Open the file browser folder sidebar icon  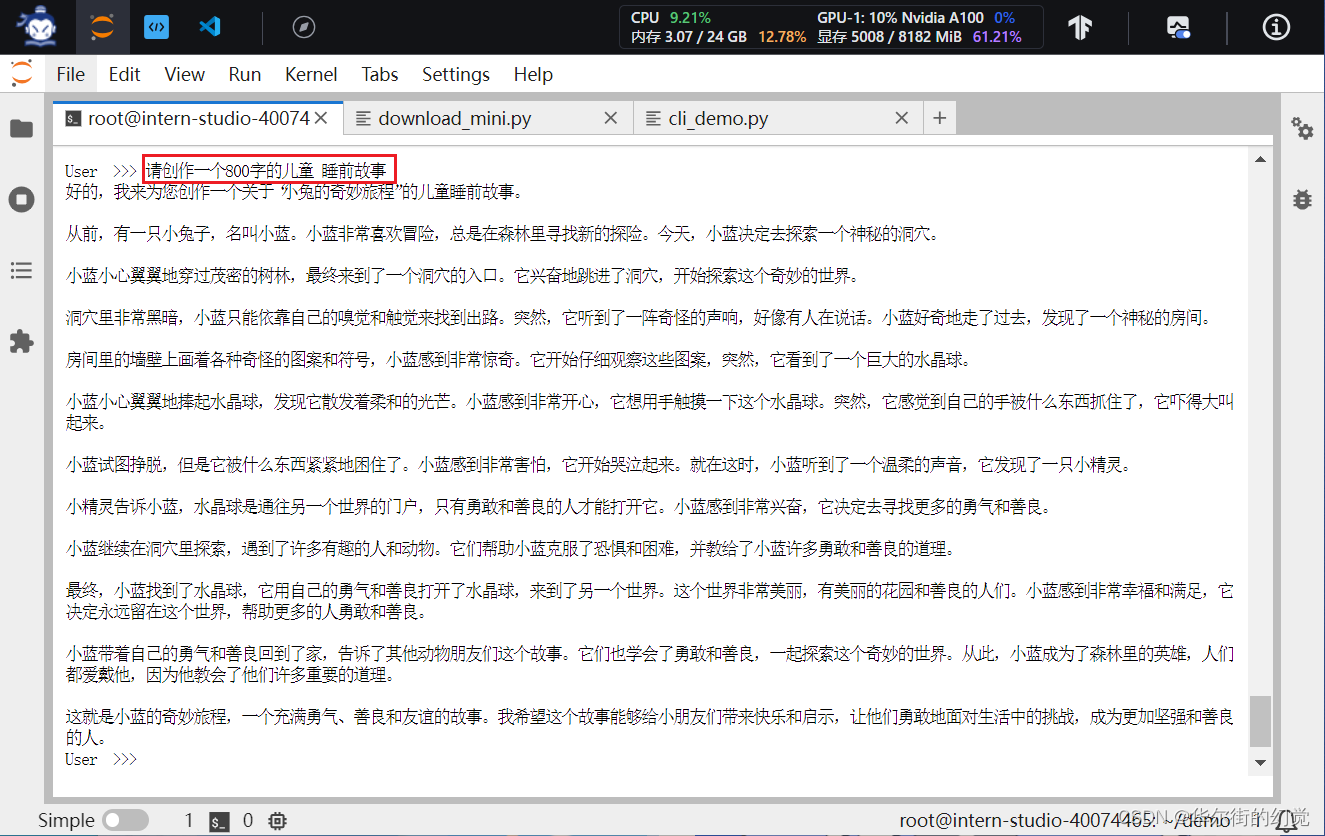[21, 129]
